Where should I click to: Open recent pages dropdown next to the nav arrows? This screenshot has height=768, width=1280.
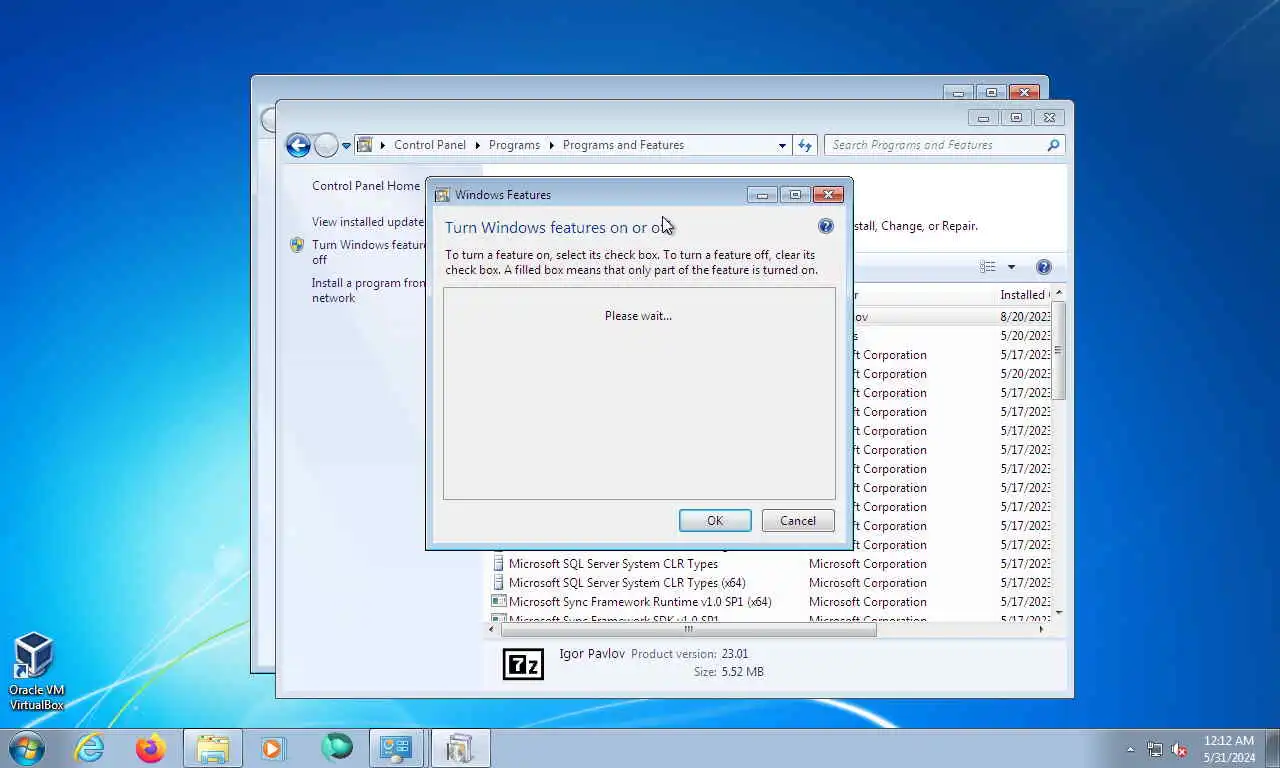(x=347, y=146)
